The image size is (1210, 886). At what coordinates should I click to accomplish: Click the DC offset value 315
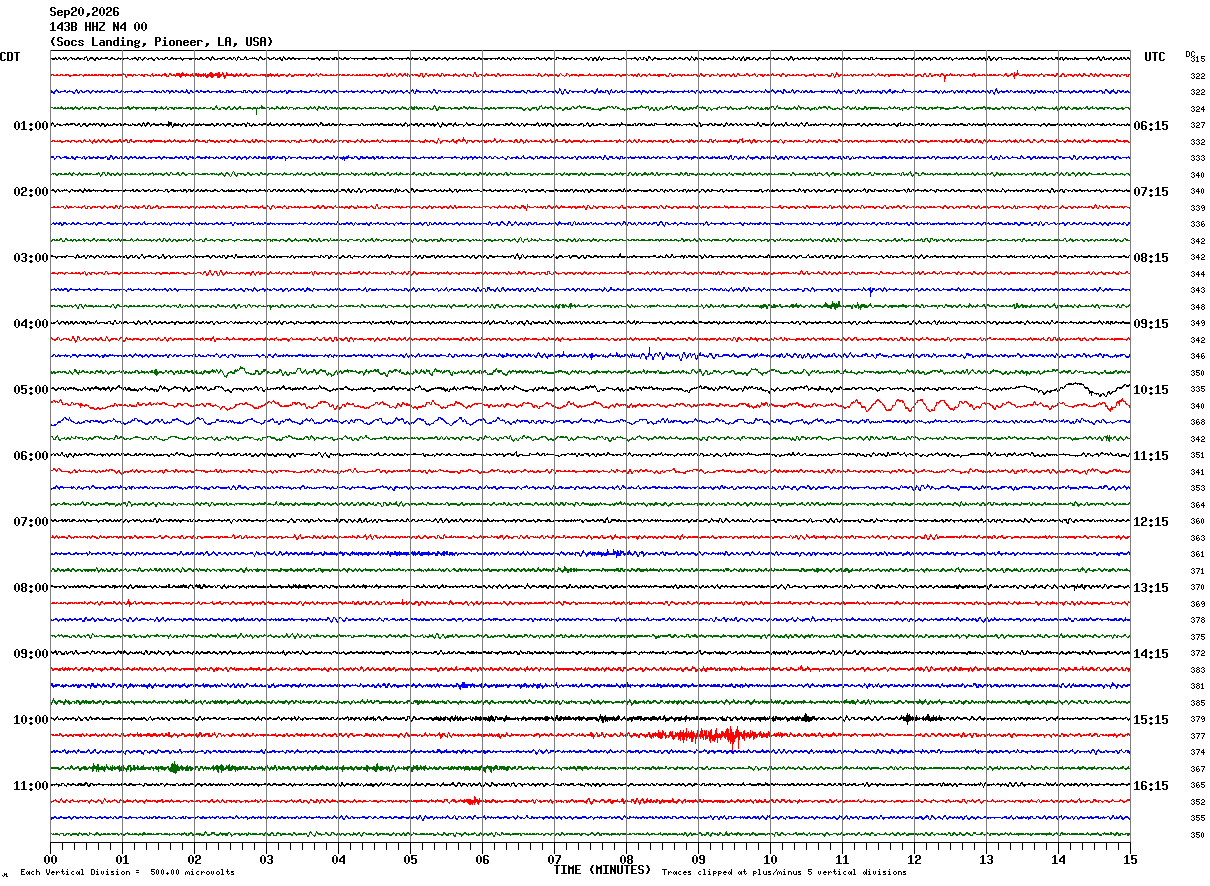(x=1197, y=59)
